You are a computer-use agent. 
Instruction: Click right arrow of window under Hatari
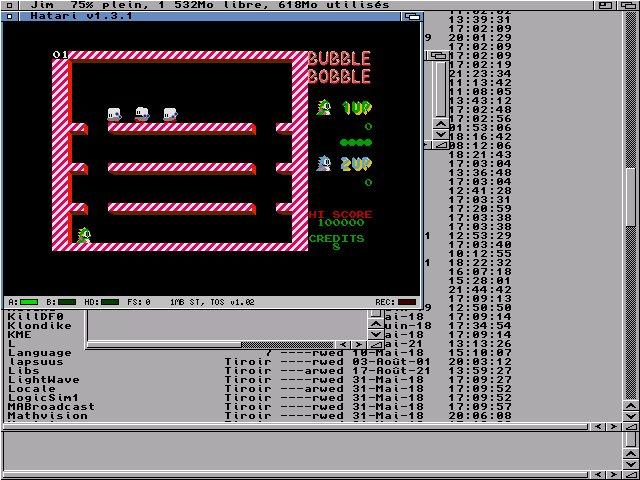click(x=359, y=345)
